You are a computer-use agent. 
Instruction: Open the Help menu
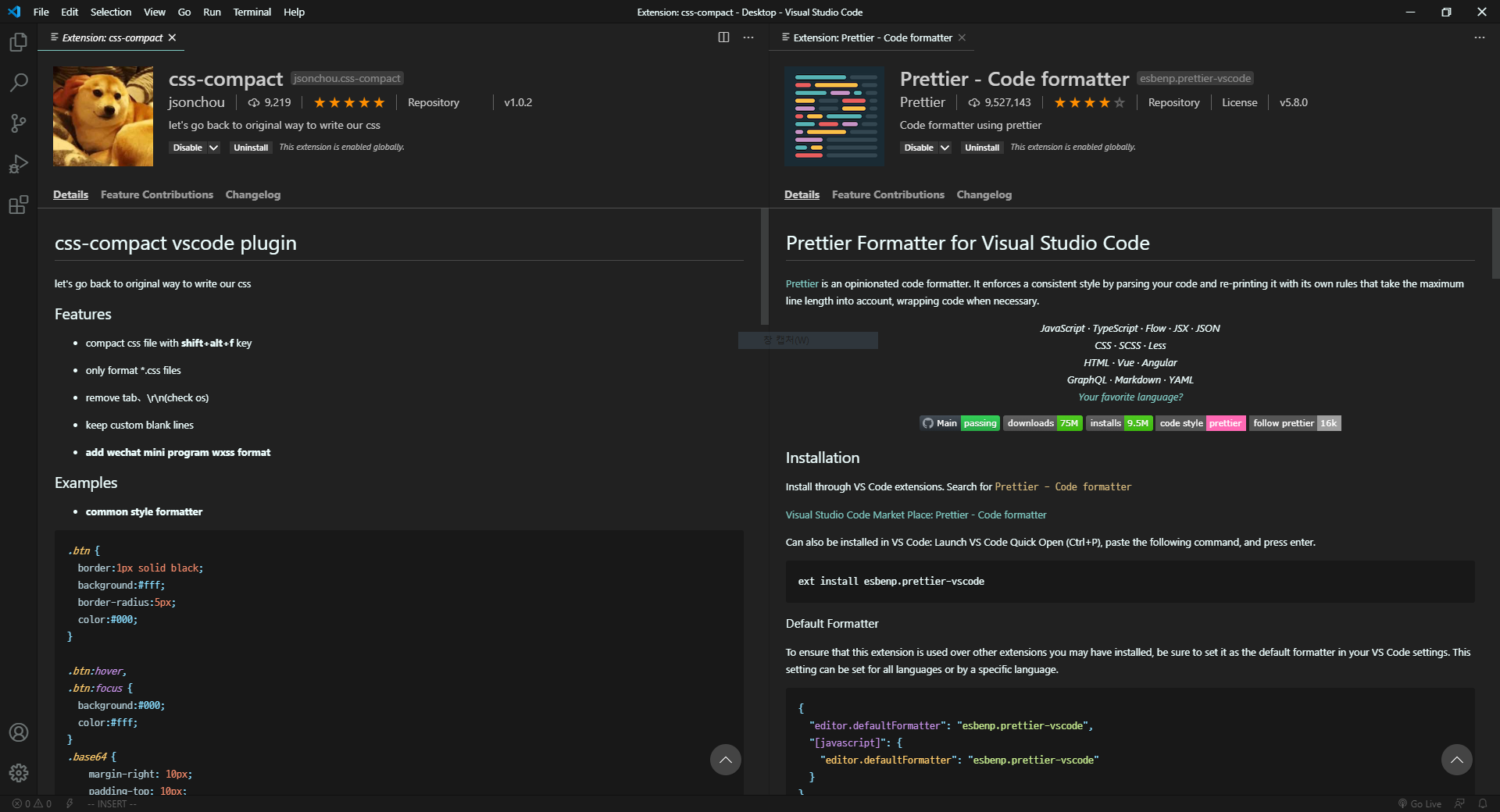click(294, 12)
